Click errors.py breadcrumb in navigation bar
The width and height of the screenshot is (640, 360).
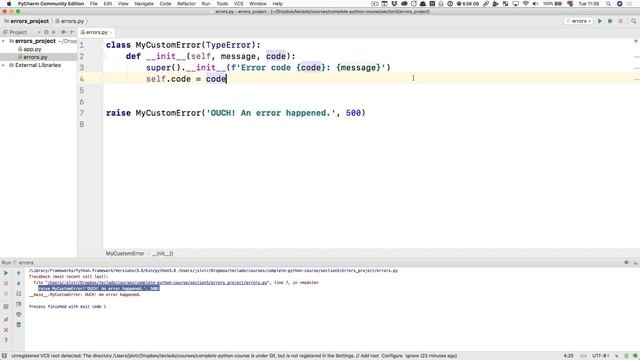tap(70, 21)
